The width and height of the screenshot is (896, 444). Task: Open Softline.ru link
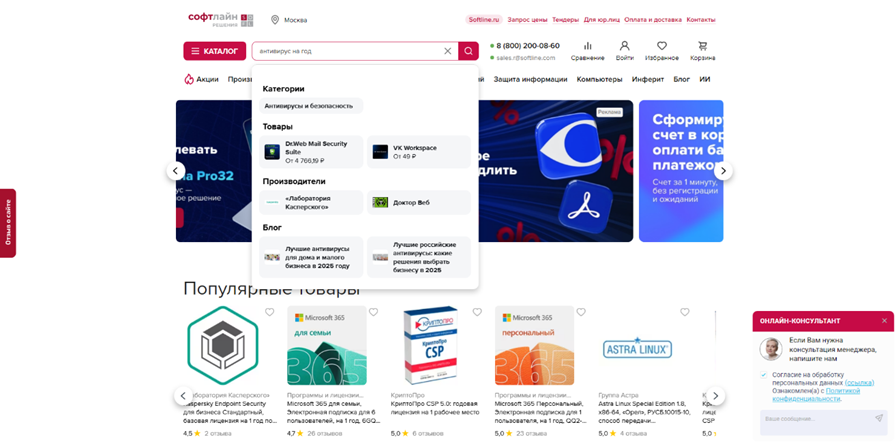[x=484, y=19]
